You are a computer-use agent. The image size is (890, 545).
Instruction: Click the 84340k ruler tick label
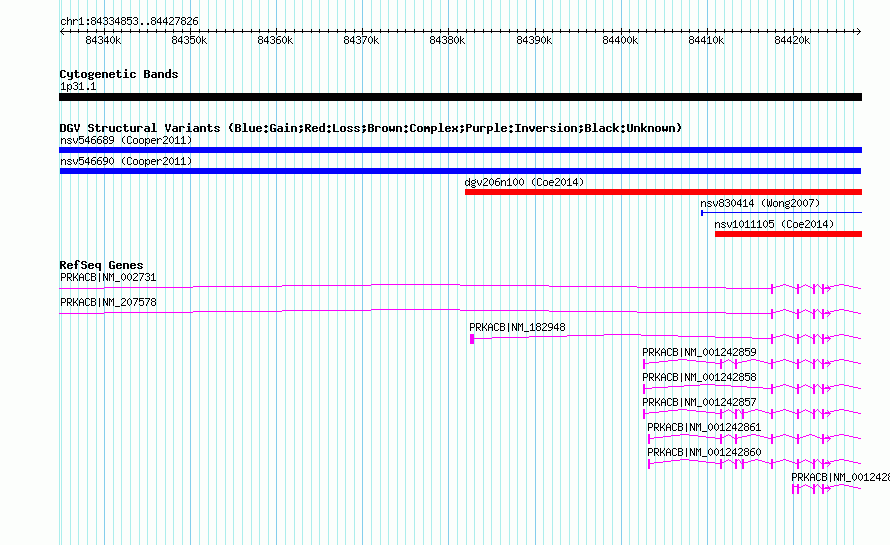tap(103, 40)
